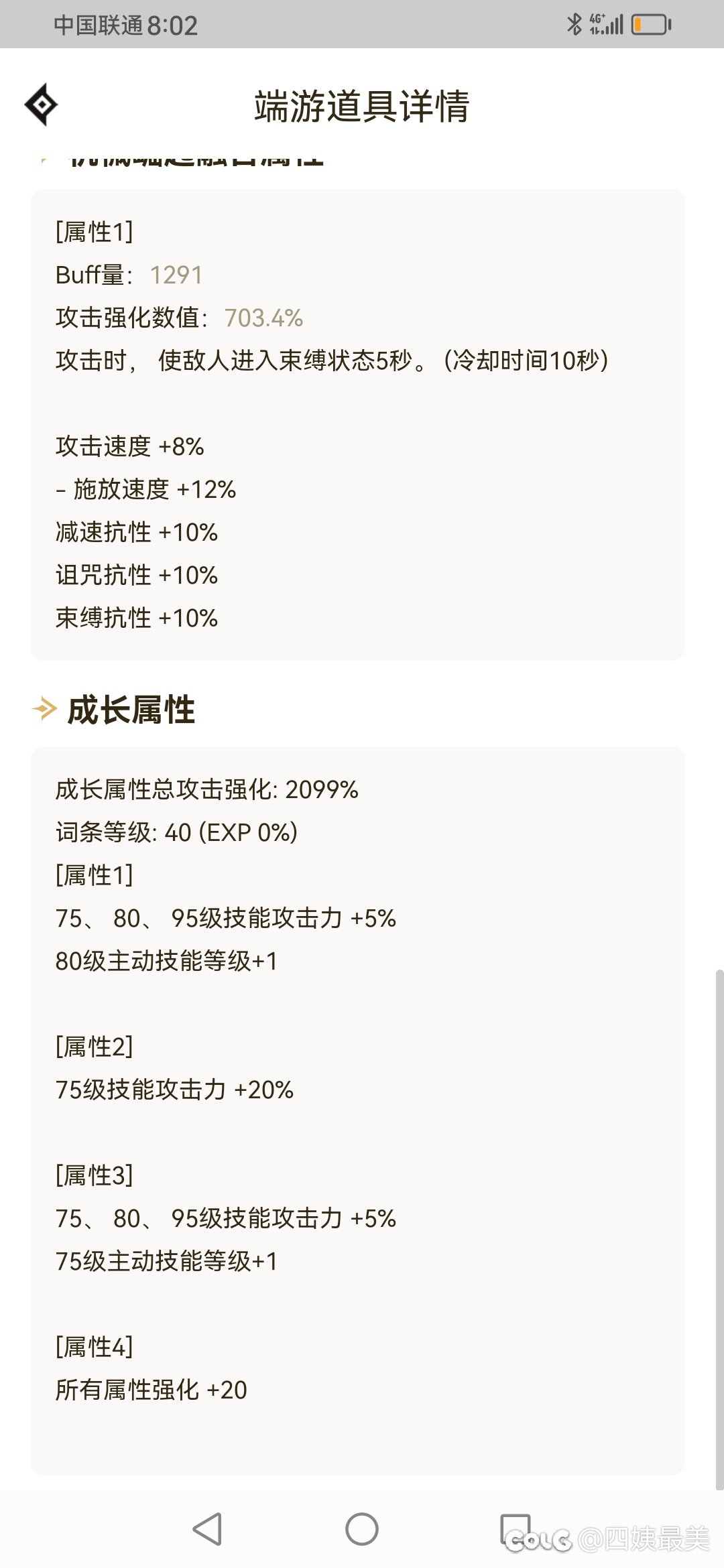Tap the status bar clock 8:02
724x1568 pixels.
(x=172, y=25)
